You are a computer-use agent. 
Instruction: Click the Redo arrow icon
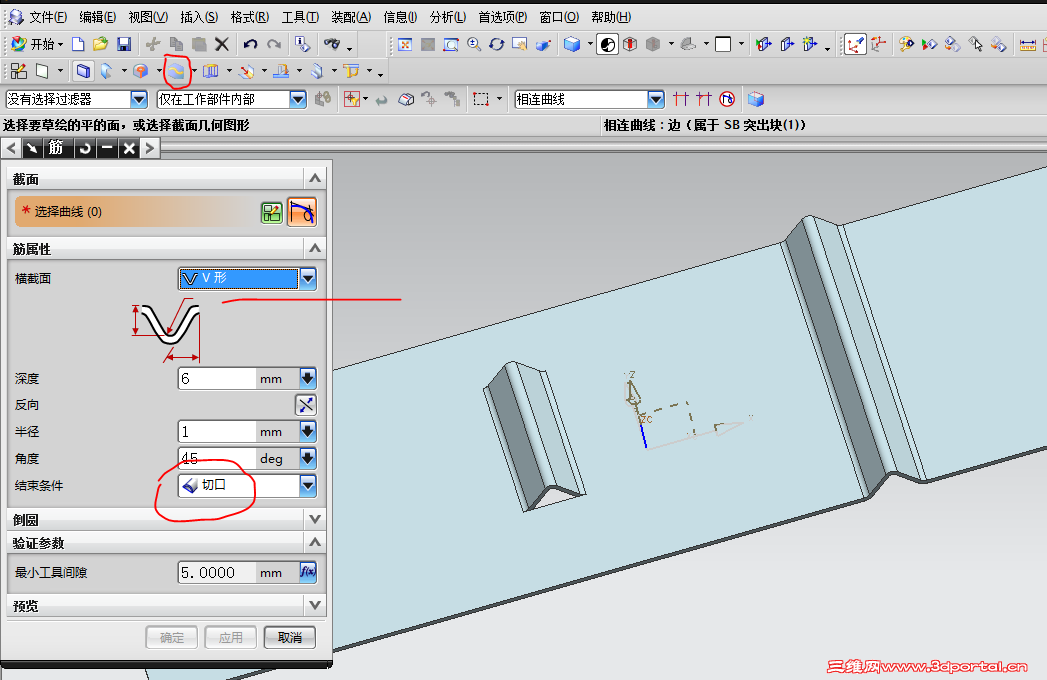click(x=274, y=44)
